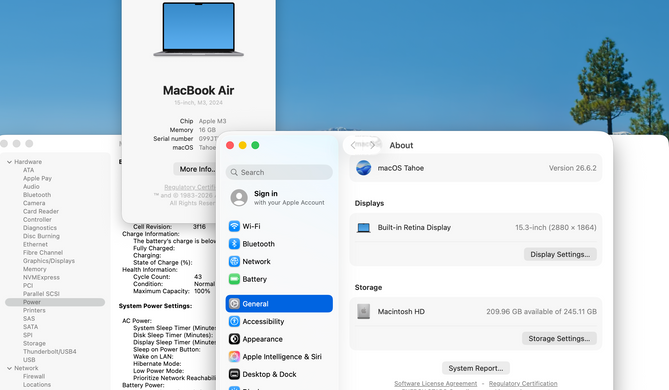Open Storage Settings button
The image size is (669, 390).
559,338
